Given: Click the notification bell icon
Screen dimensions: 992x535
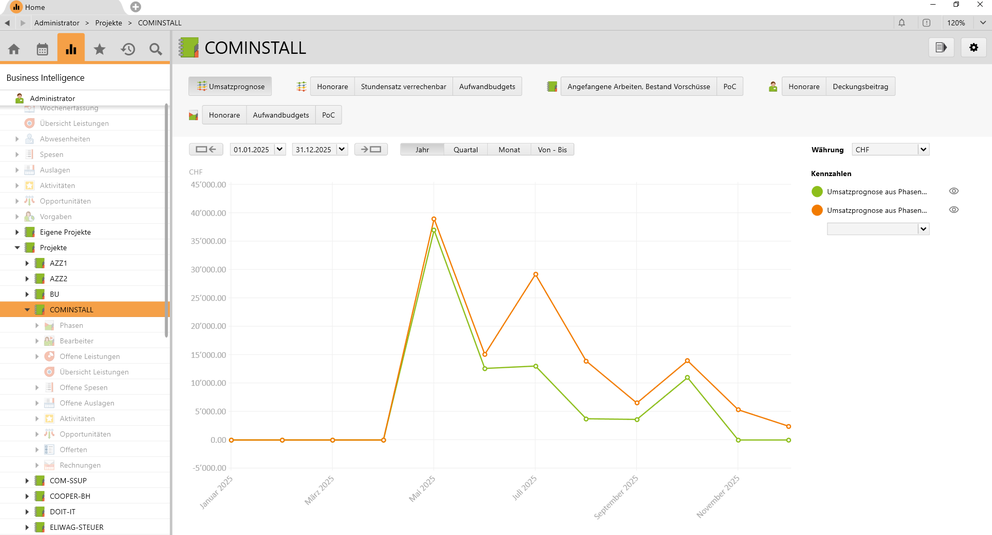Looking at the screenshot, I should click(901, 22).
